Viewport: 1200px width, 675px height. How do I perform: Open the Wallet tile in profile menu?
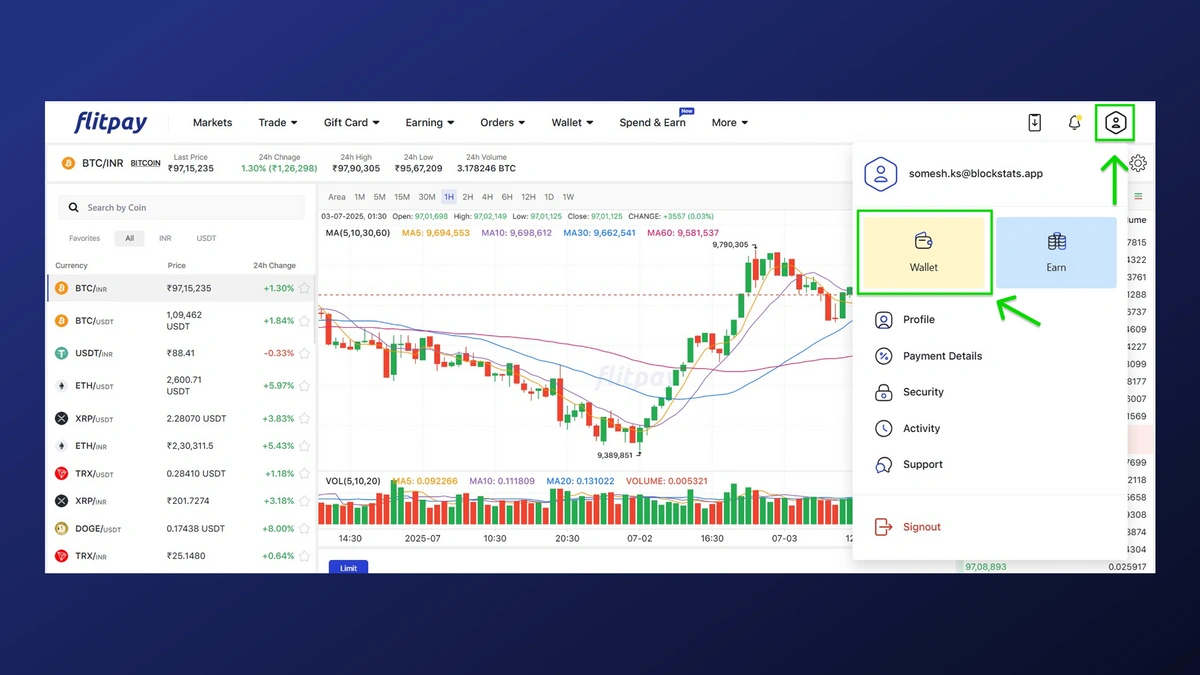pyautogui.click(x=923, y=252)
